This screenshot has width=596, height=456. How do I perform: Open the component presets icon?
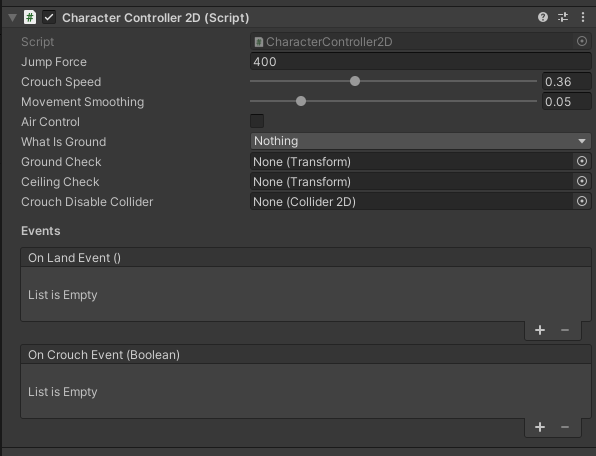pos(563,17)
